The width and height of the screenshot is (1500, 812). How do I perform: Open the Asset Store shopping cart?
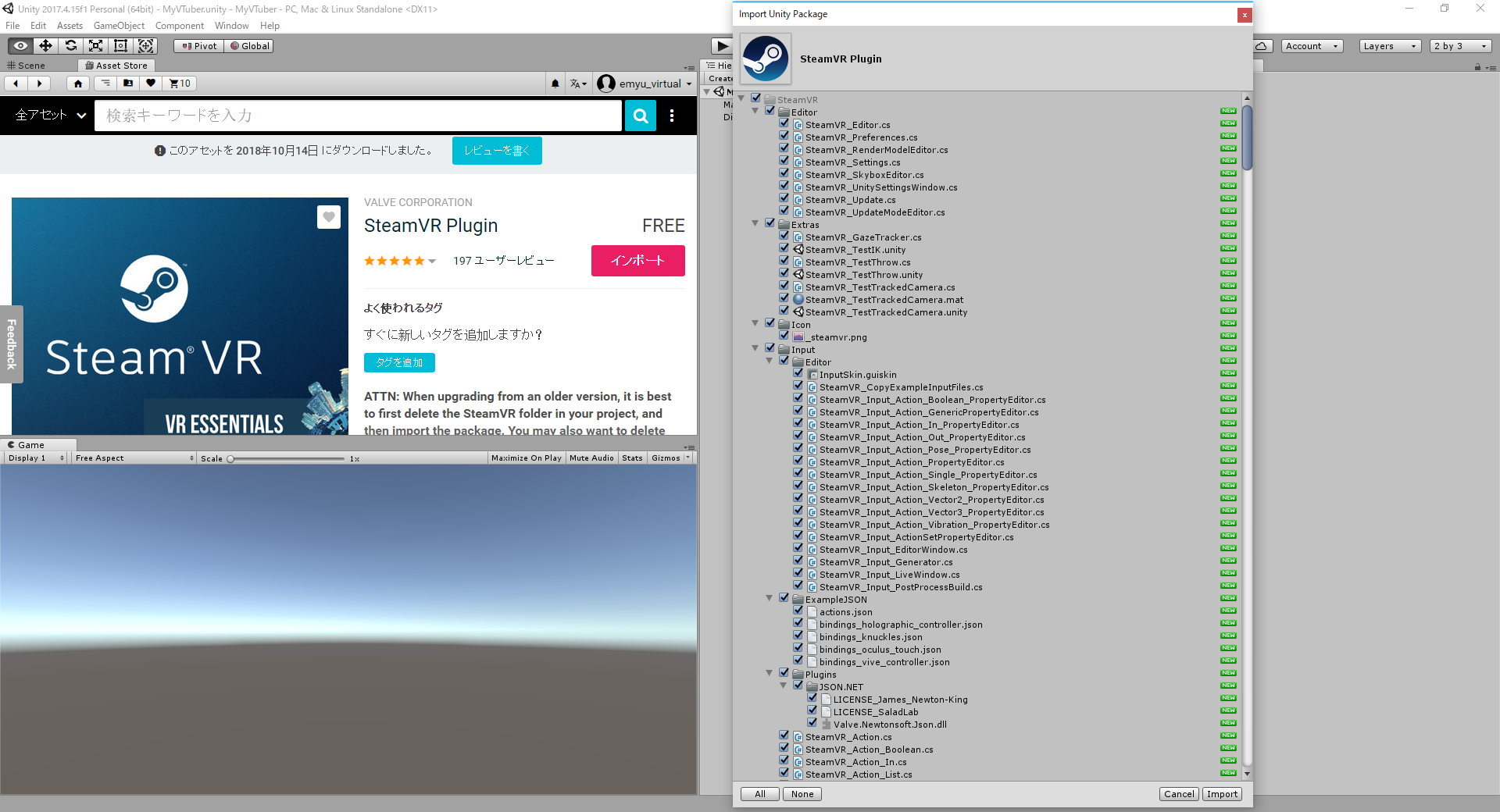(x=179, y=83)
